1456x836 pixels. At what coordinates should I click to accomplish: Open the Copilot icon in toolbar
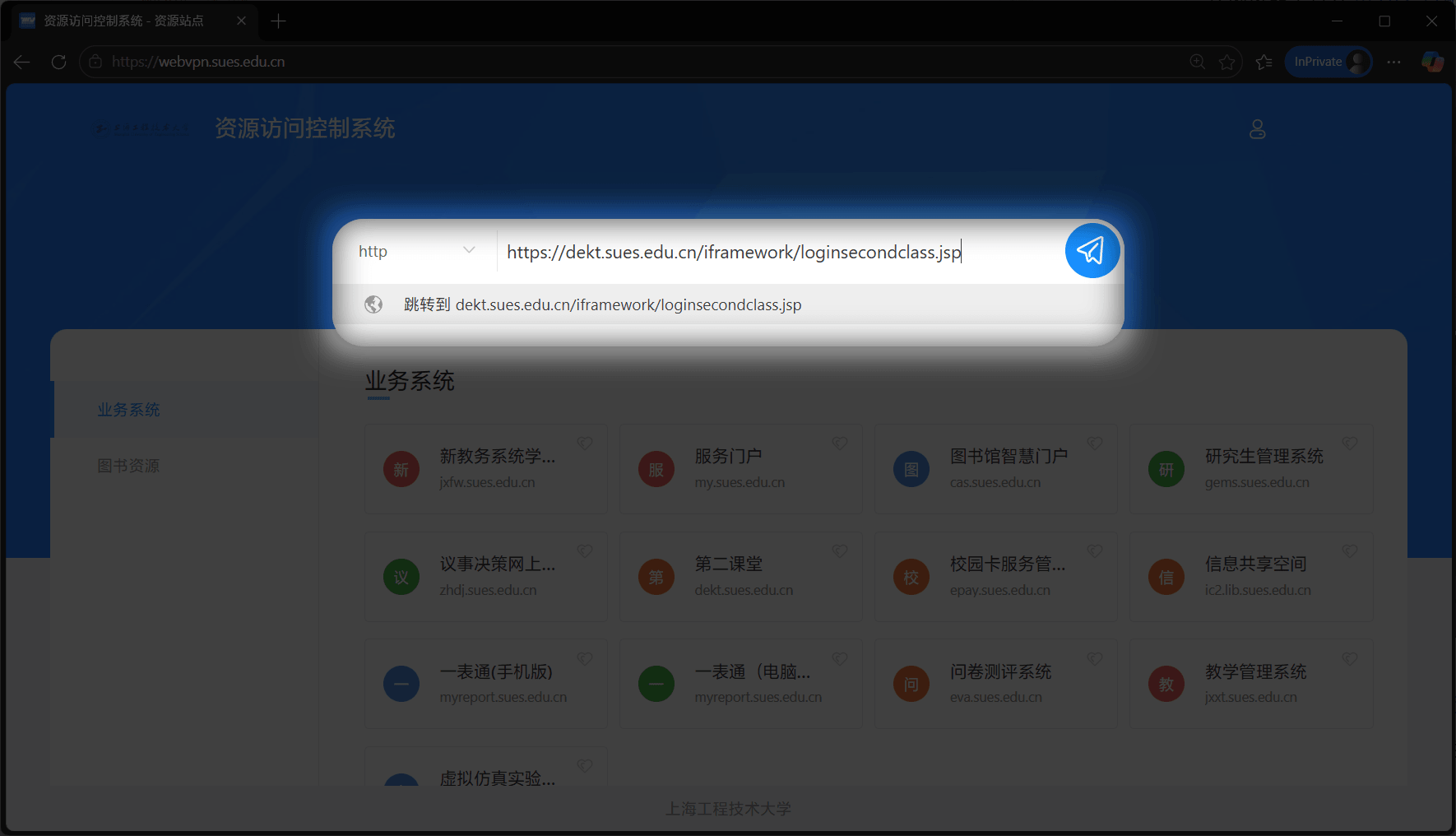click(1432, 62)
